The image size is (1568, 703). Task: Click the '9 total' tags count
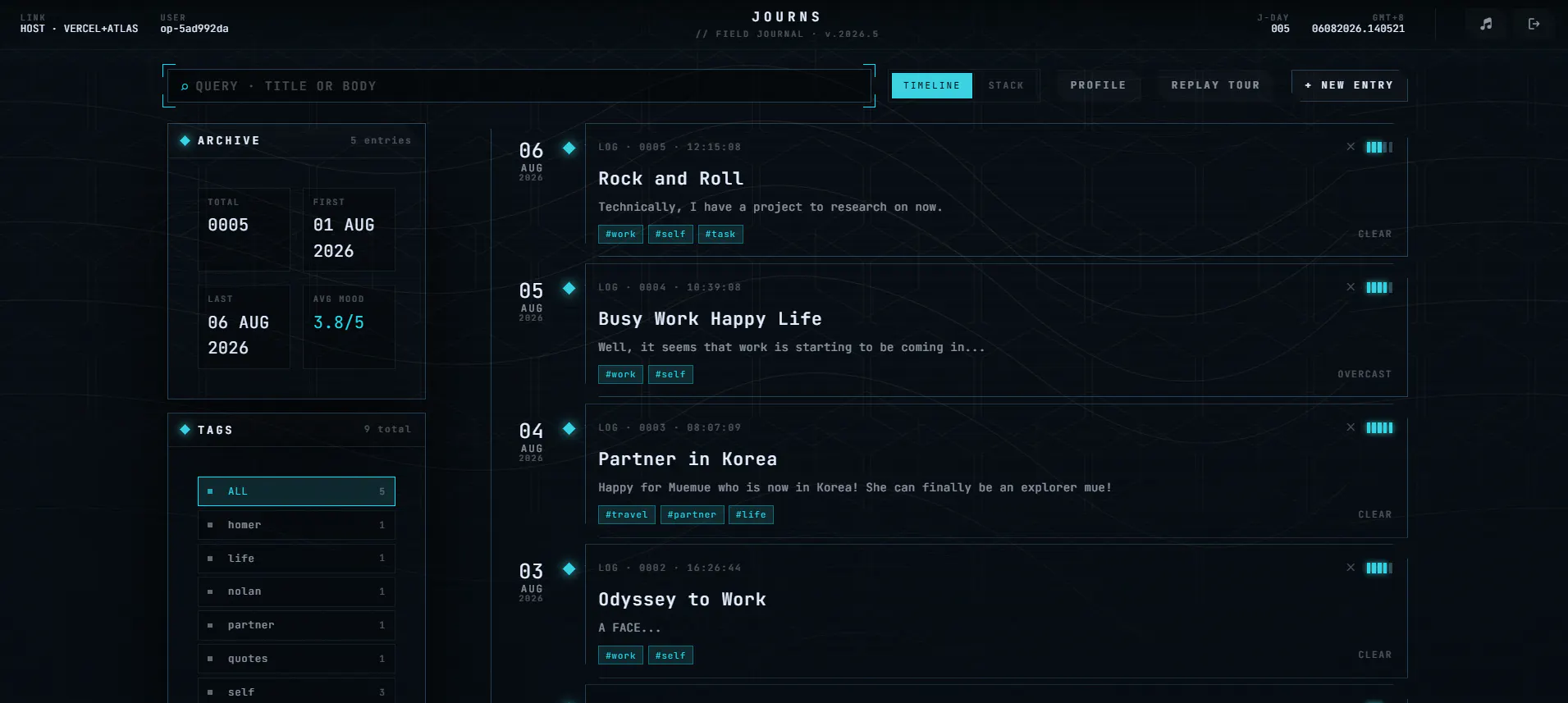click(387, 429)
